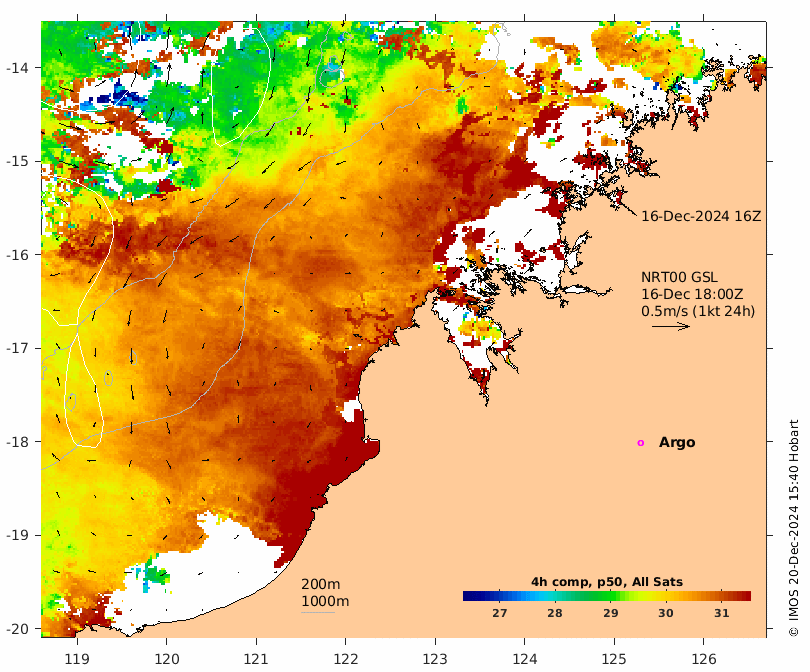The width and height of the screenshot is (810, 672).
Task: Click the IMOS copyright text on right edge
Action: tap(793, 528)
